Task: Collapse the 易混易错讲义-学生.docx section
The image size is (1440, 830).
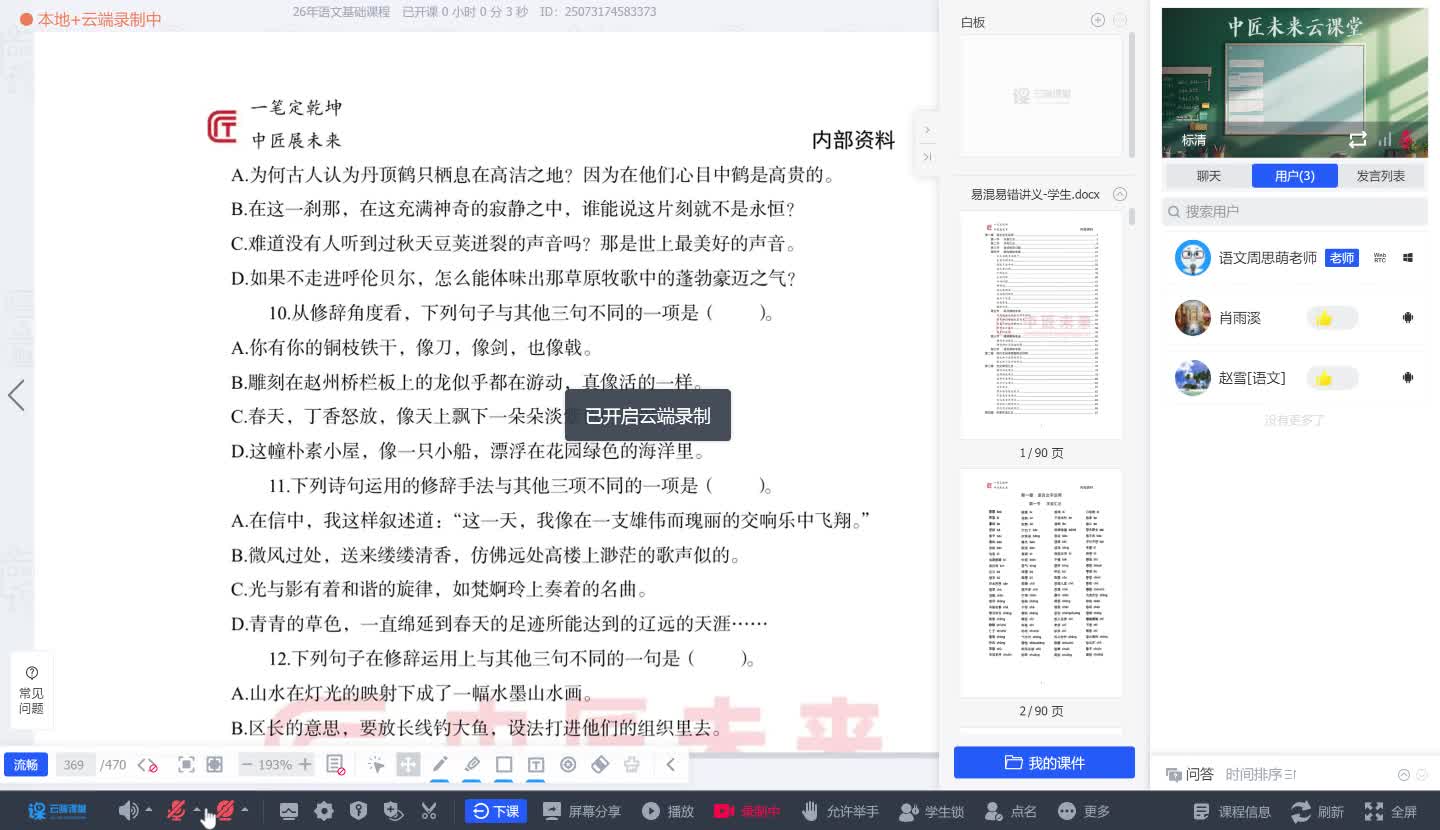Action: 1119,194
